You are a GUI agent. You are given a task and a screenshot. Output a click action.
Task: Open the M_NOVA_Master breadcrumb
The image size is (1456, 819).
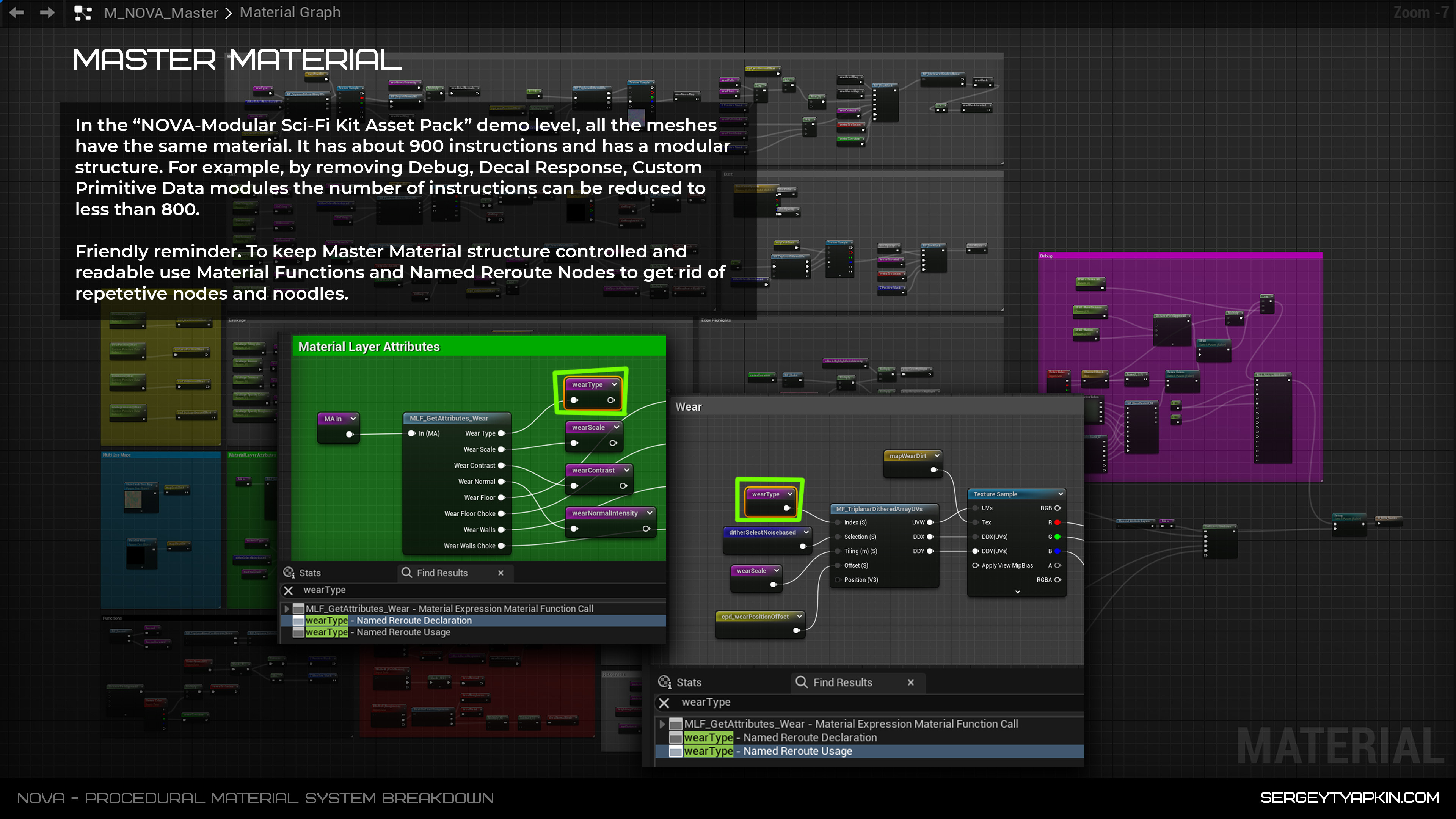(x=161, y=13)
